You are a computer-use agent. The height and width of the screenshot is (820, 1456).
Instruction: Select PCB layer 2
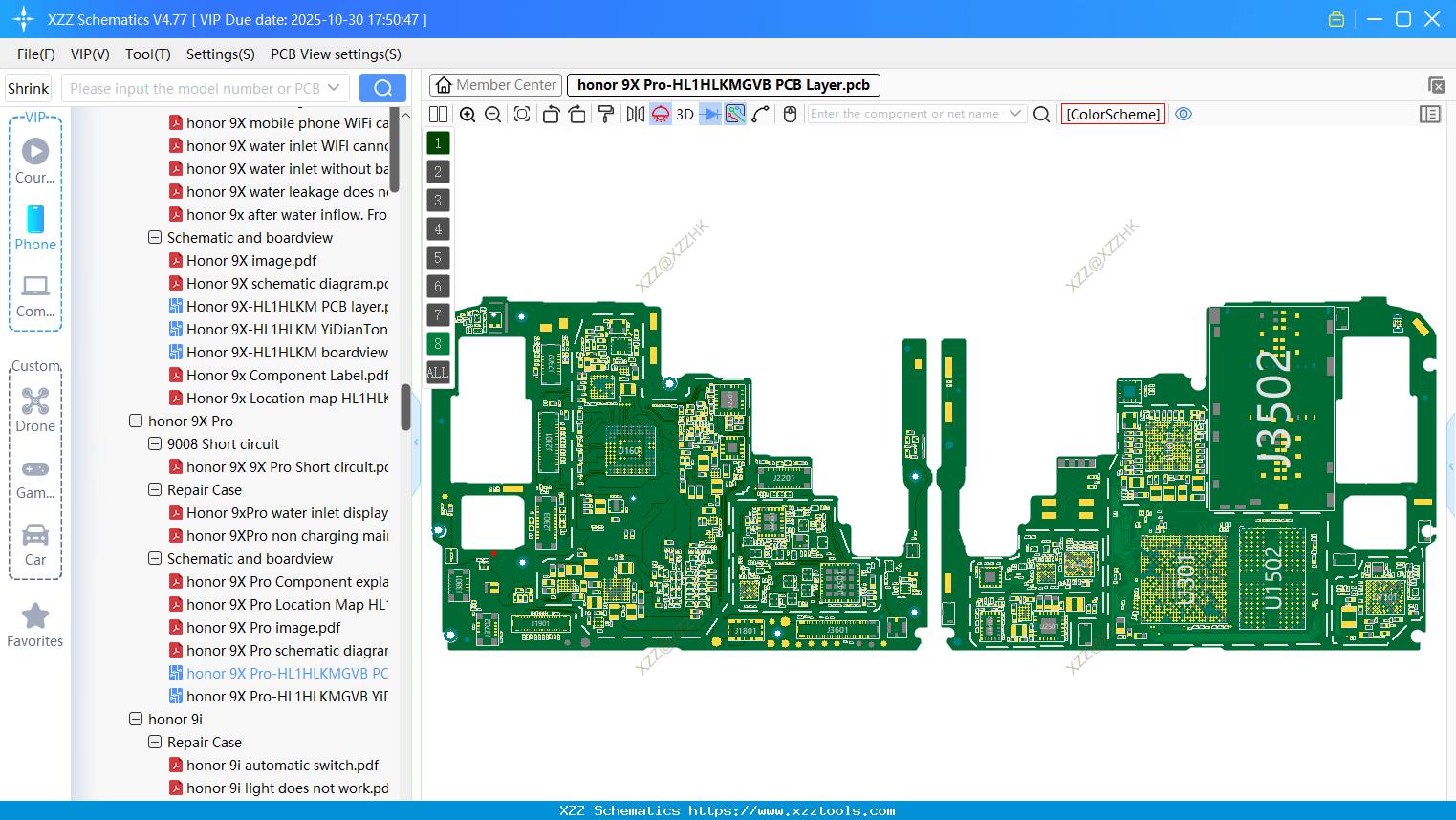(438, 171)
